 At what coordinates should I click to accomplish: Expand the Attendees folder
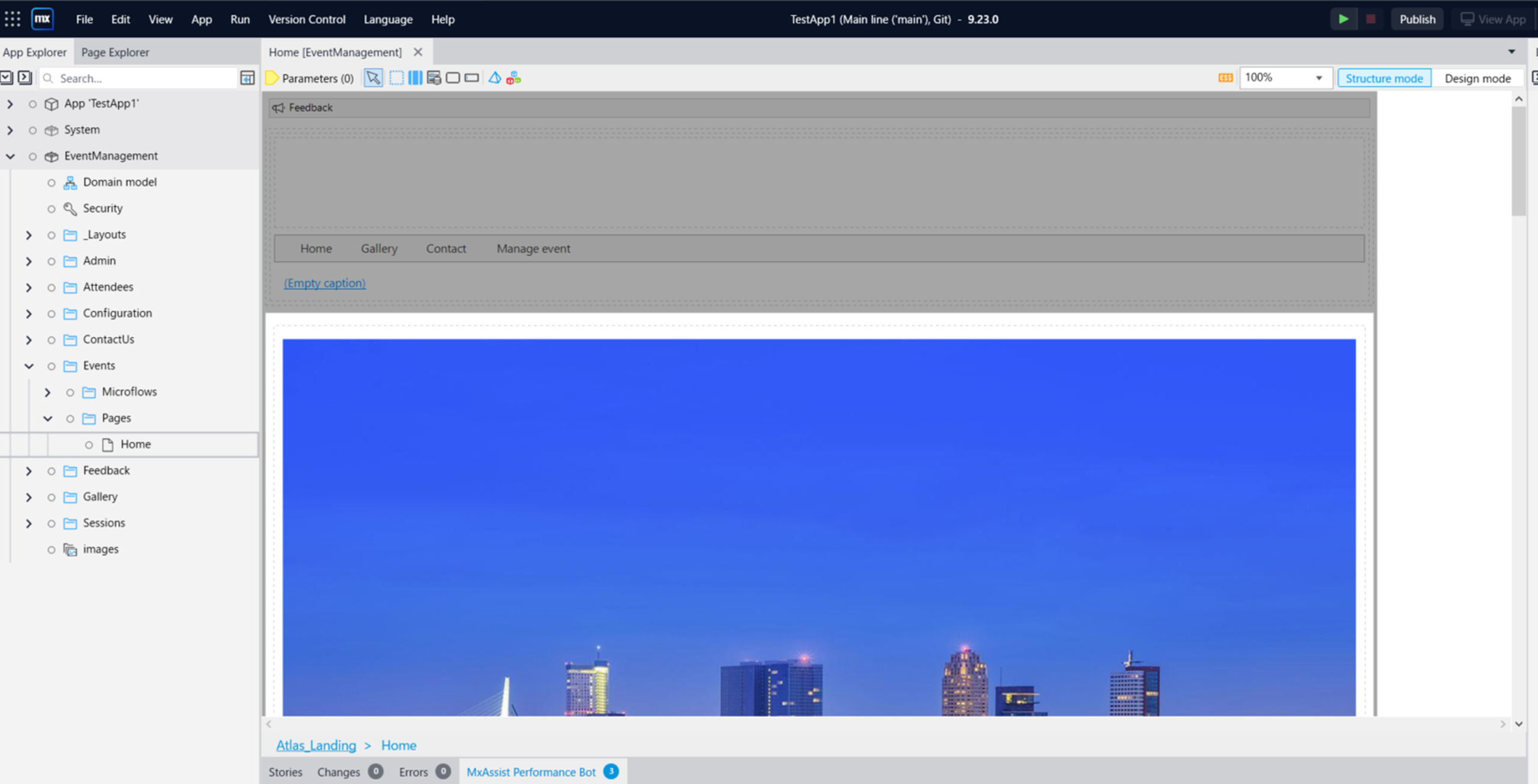pyautogui.click(x=29, y=287)
